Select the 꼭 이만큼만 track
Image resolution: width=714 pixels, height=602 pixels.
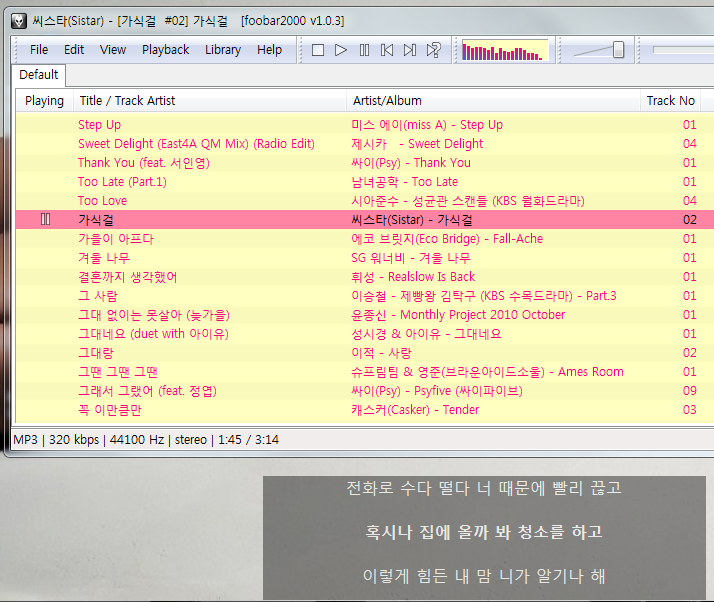(110, 410)
